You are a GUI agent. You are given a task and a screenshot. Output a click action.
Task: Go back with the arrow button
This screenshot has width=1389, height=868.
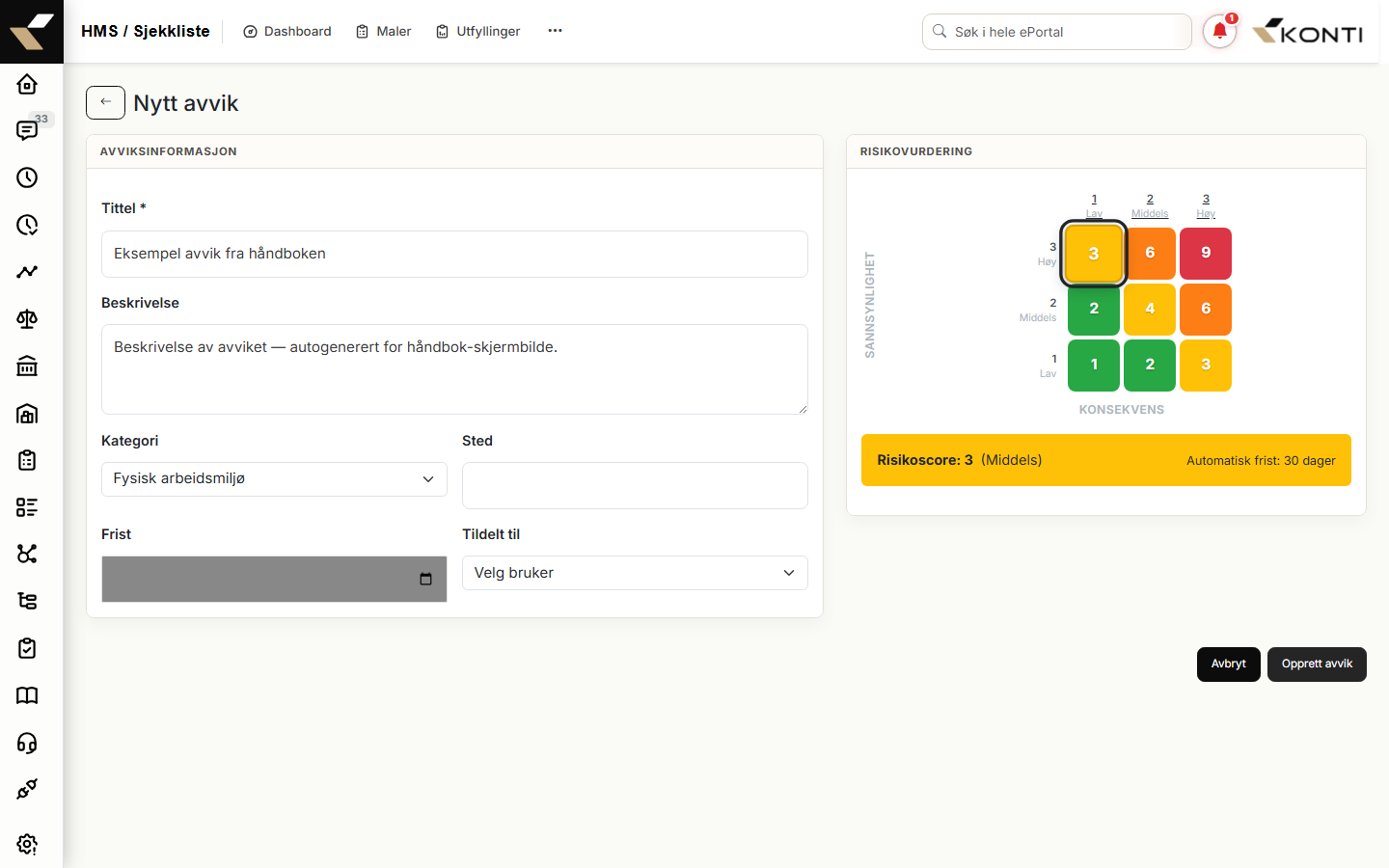pyautogui.click(x=105, y=102)
